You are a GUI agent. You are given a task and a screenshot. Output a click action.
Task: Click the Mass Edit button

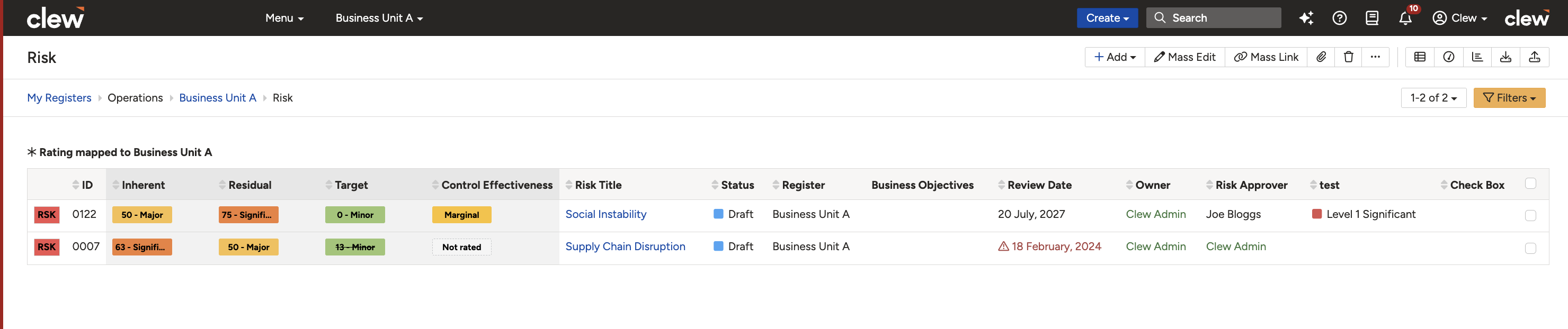pyautogui.click(x=1184, y=57)
